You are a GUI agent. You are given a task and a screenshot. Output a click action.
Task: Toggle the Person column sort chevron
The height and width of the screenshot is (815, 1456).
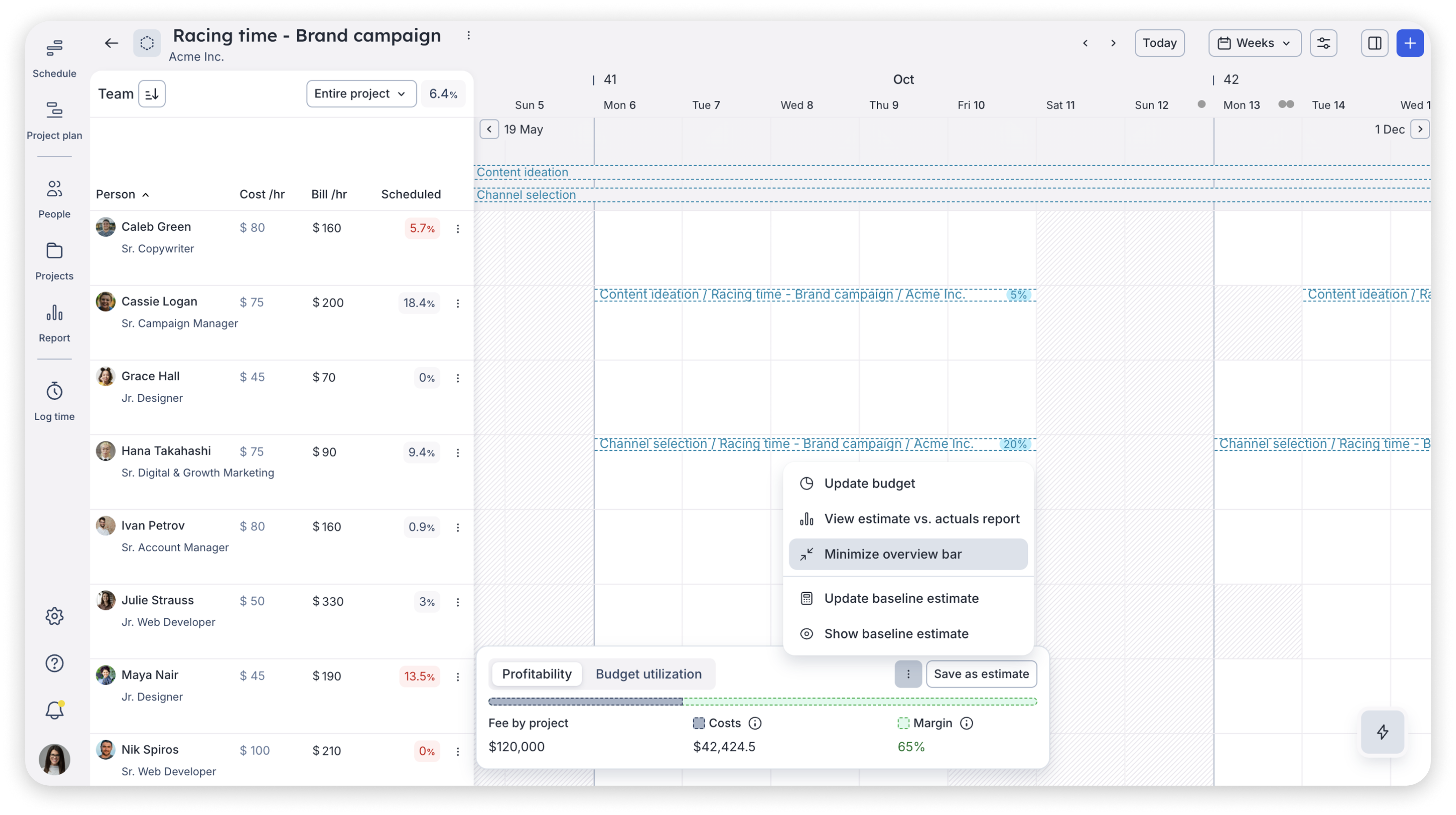point(145,194)
